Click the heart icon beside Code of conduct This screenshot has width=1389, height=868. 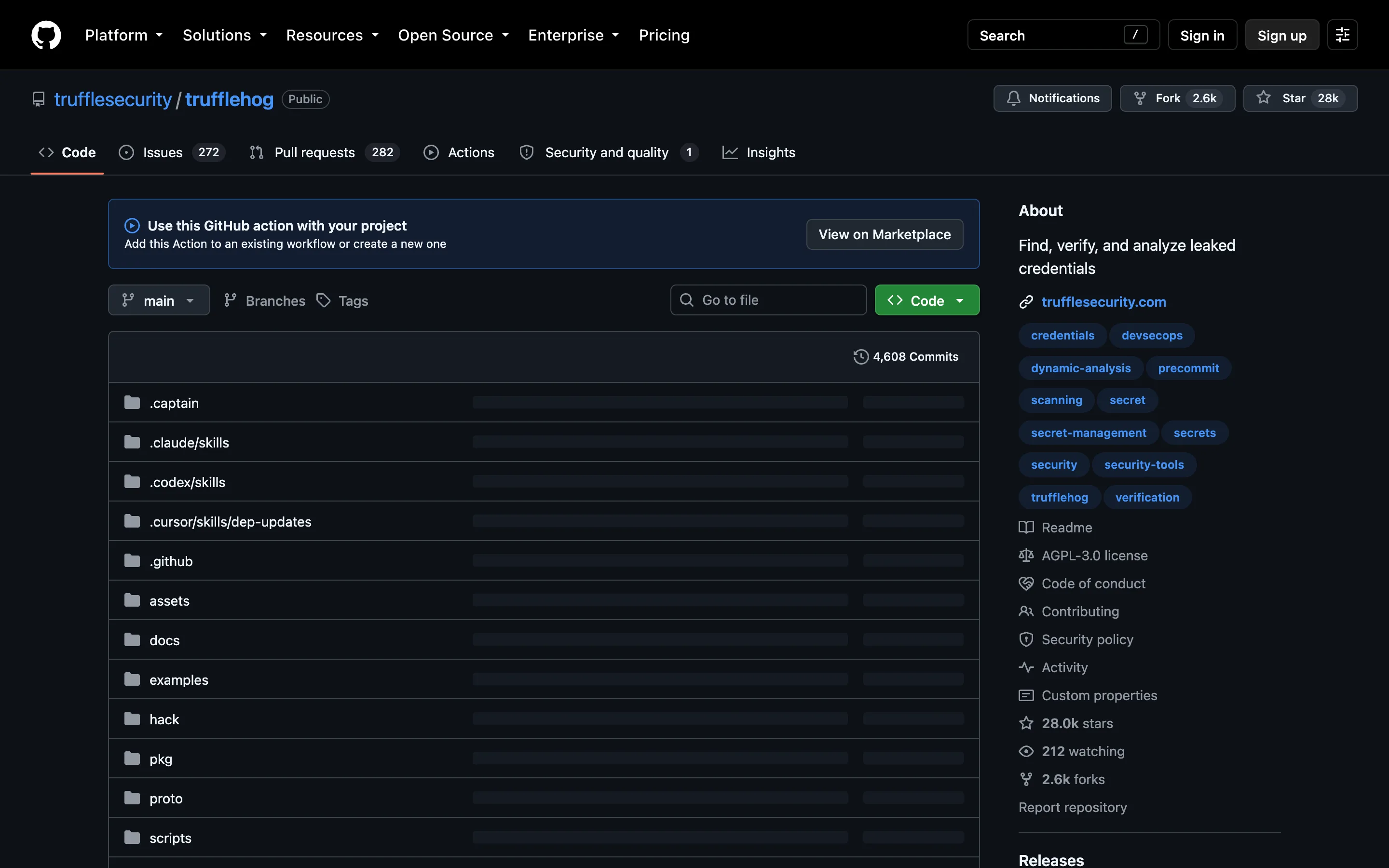click(1026, 583)
